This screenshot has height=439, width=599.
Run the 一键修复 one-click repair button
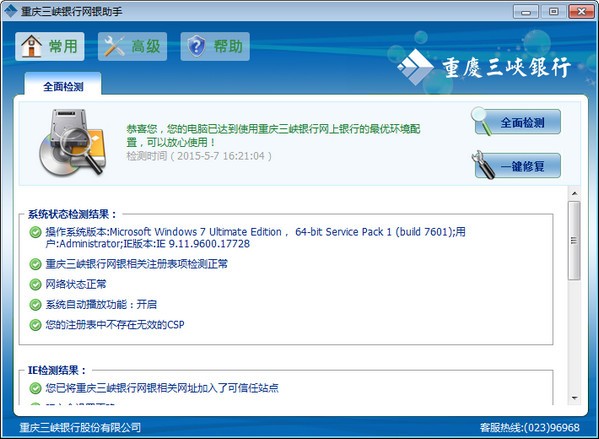517,166
